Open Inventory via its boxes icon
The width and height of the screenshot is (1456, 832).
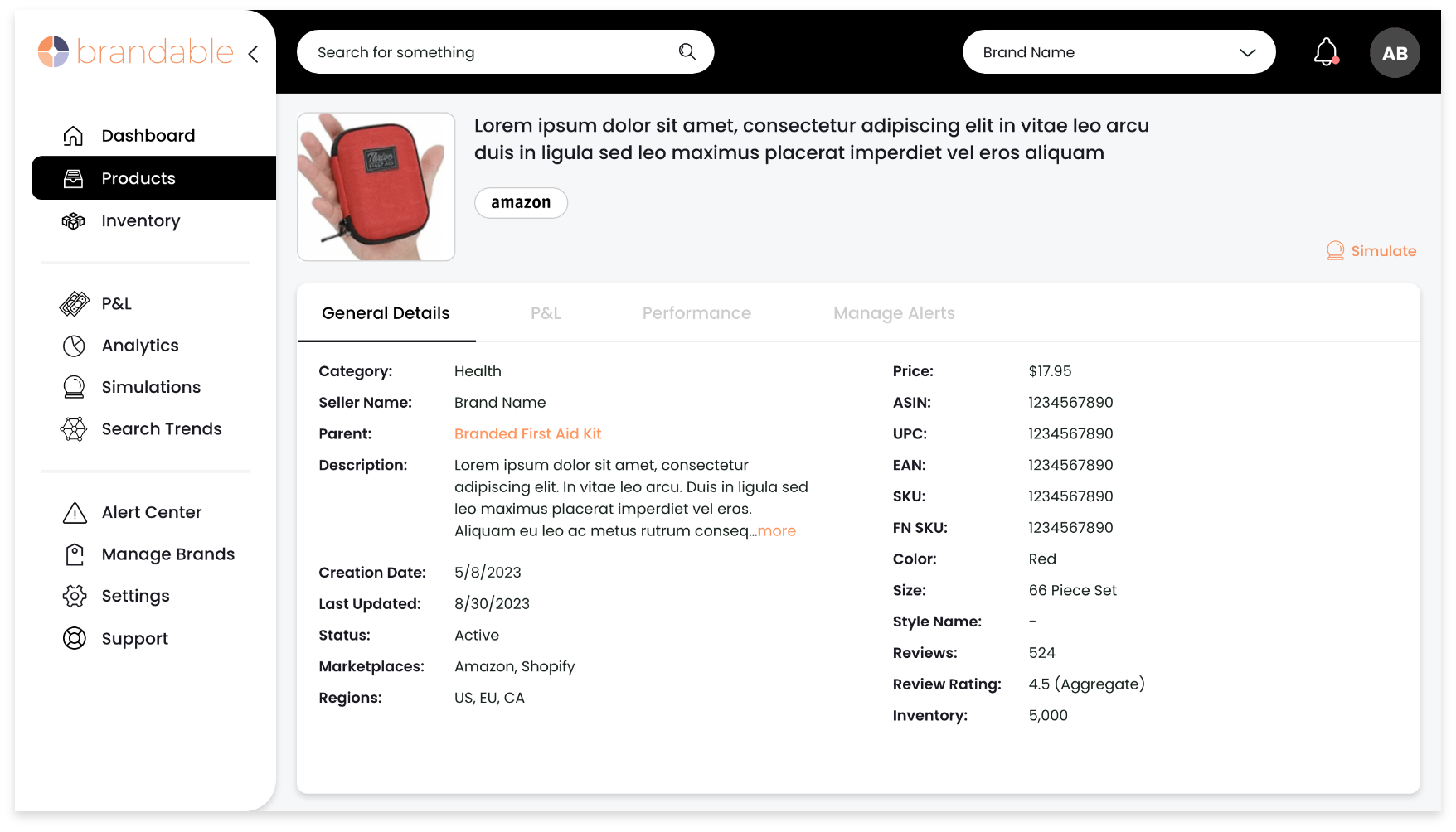coord(74,221)
